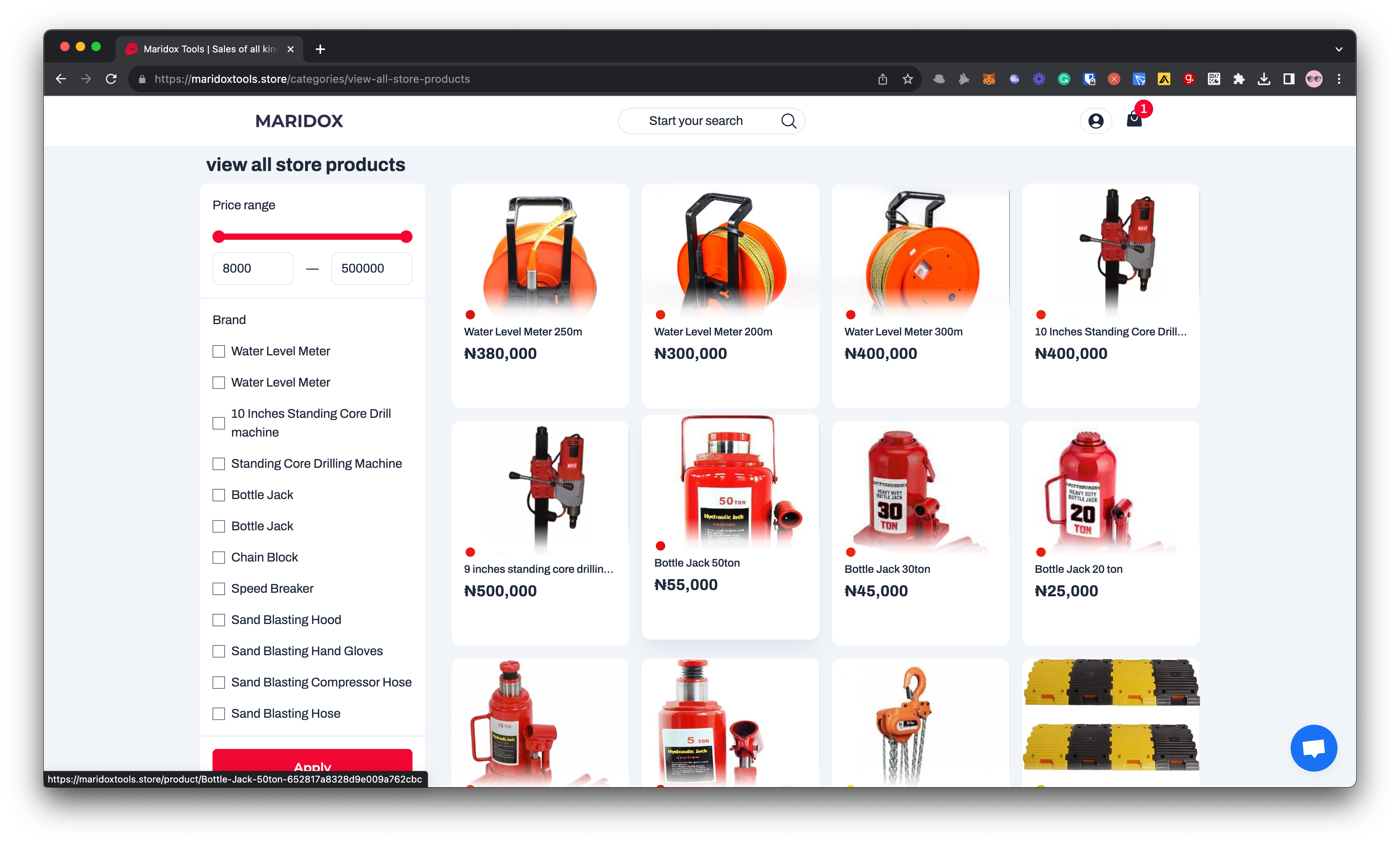Click the Maridox Tools browser tab

pos(209,50)
